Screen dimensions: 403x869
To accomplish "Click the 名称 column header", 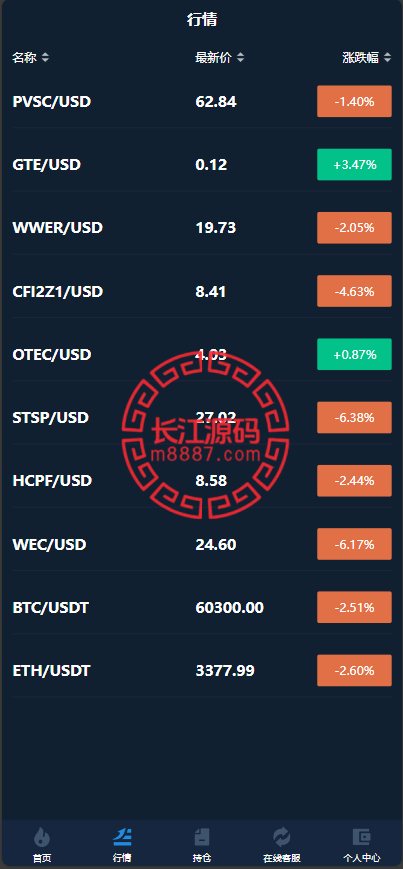I will pos(24,58).
